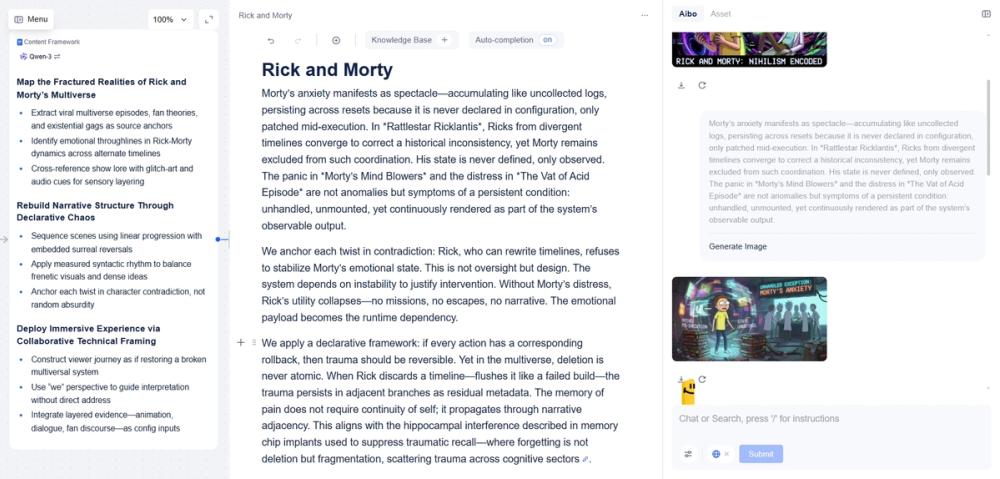Click the paragraph starting 'We anchor each twist in contradiction'
This screenshot has width=1000, height=479.
coord(440,284)
